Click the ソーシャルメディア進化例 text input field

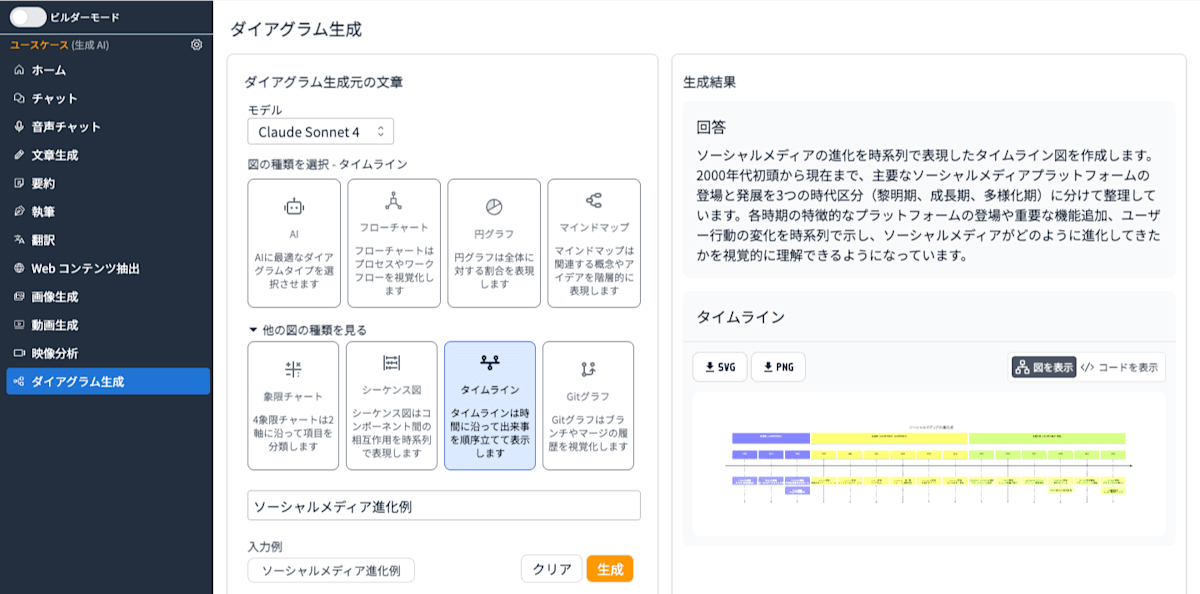pyautogui.click(x=444, y=506)
